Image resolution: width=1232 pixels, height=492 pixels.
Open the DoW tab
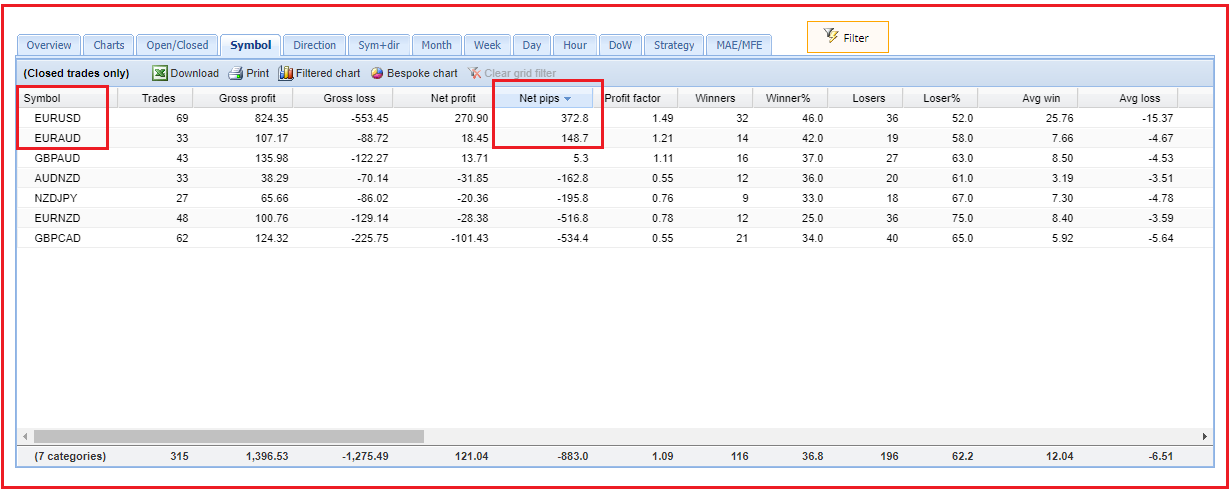coord(620,45)
